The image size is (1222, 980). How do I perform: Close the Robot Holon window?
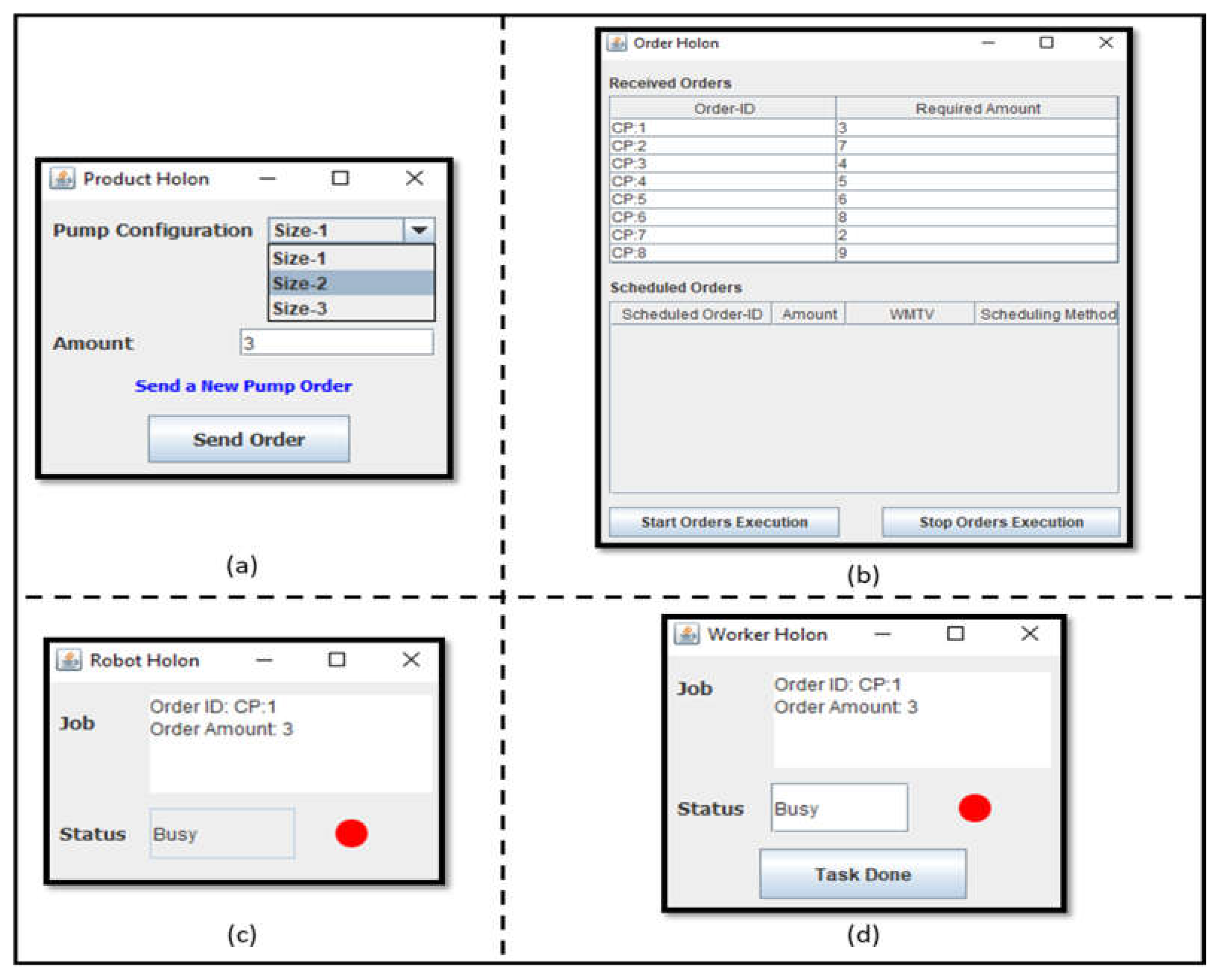point(411,659)
